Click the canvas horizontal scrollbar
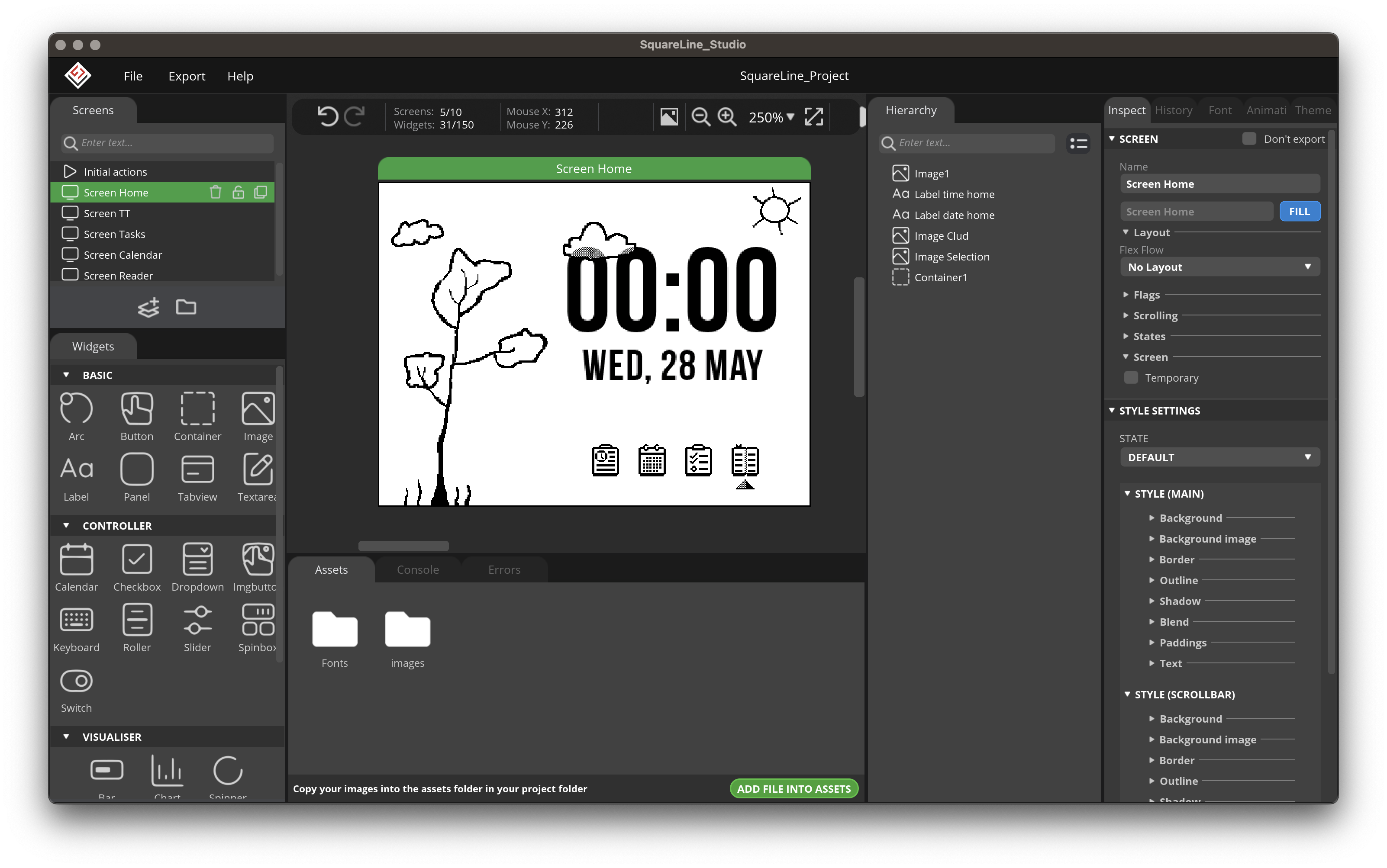Viewport: 1387px width, 868px height. pyautogui.click(x=403, y=545)
